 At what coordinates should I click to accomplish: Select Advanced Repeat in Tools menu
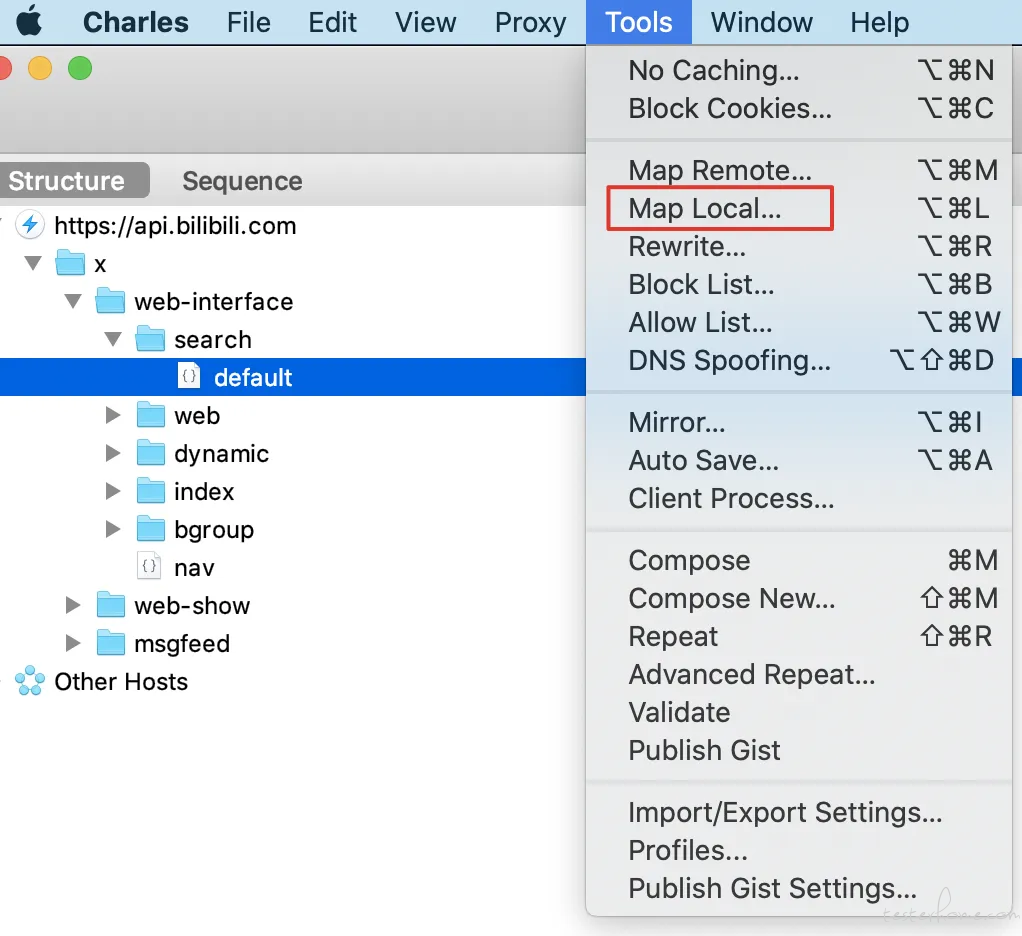click(x=799, y=674)
